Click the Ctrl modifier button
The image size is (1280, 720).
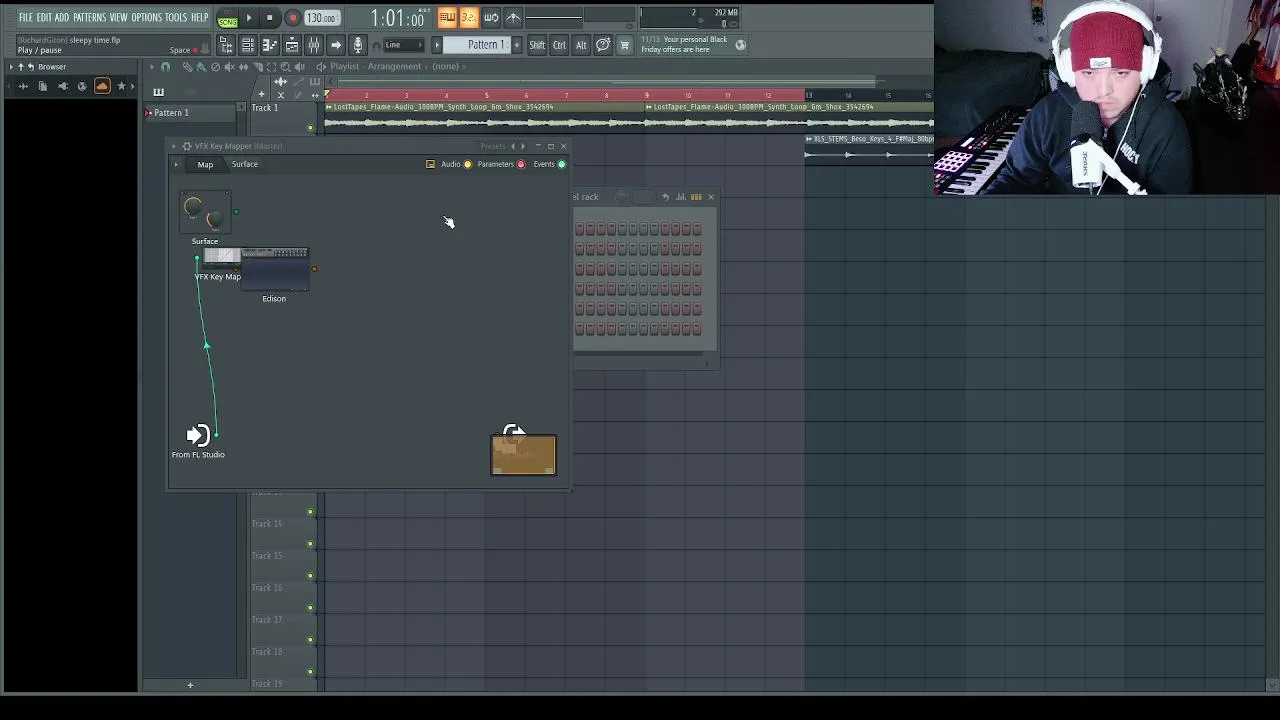point(559,45)
